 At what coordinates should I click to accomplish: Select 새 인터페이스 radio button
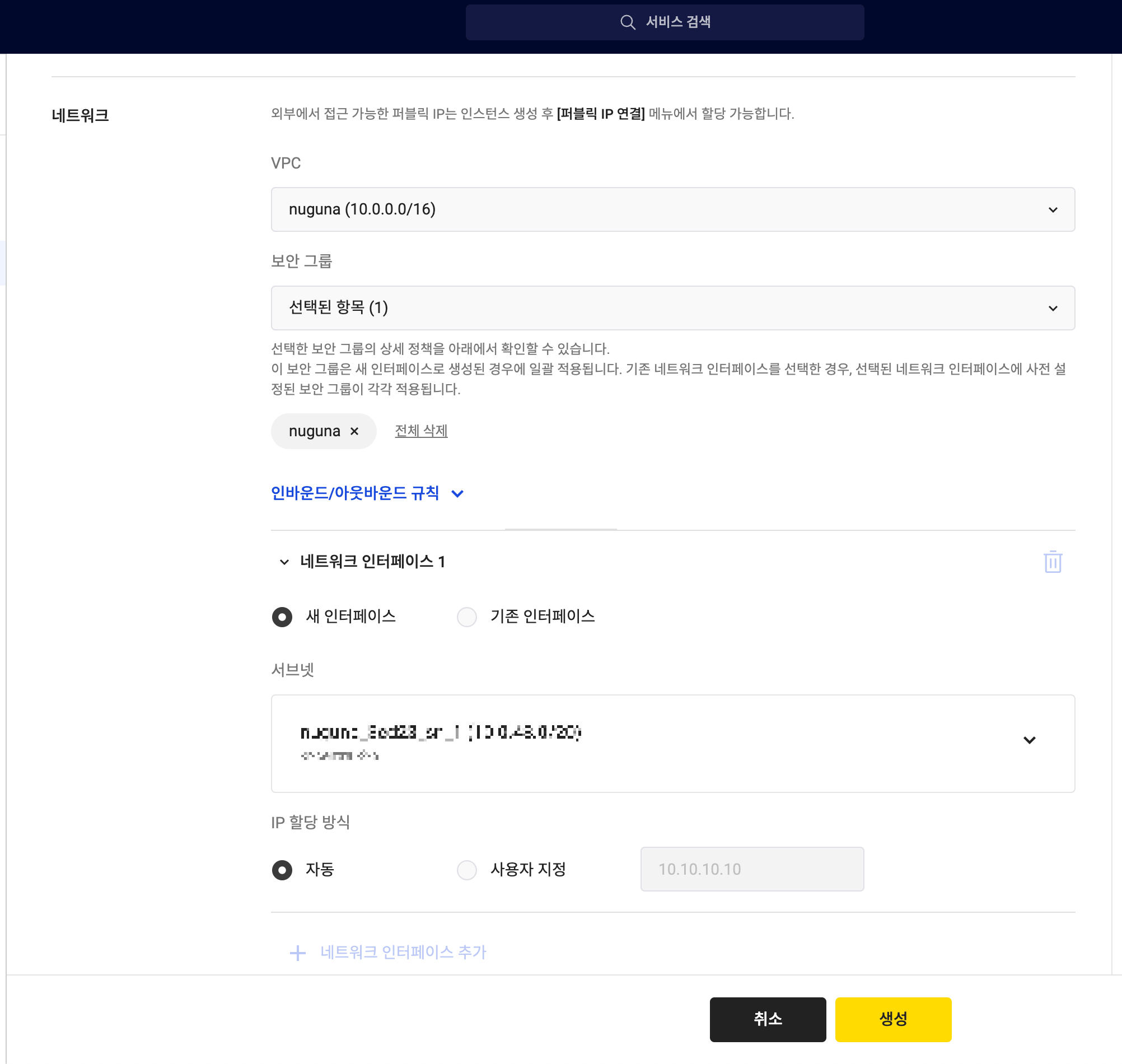(x=282, y=617)
